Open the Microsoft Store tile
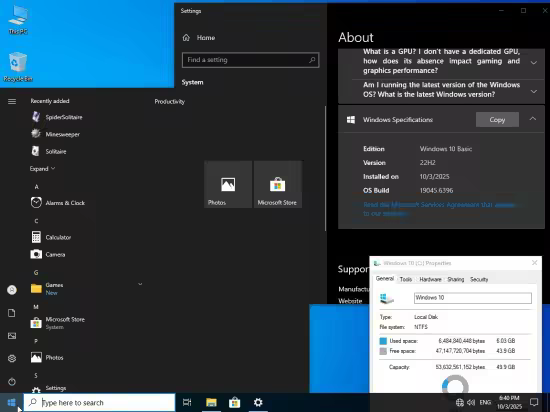 click(278, 184)
